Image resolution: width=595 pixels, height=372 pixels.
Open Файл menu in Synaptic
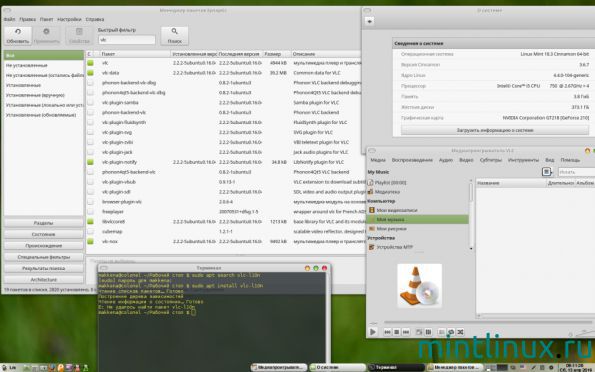(9, 19)
